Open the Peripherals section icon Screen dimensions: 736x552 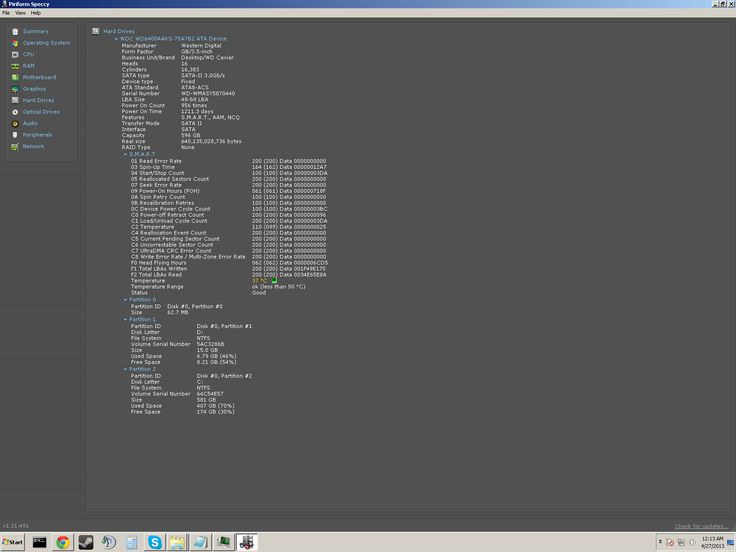coord(15,135)
